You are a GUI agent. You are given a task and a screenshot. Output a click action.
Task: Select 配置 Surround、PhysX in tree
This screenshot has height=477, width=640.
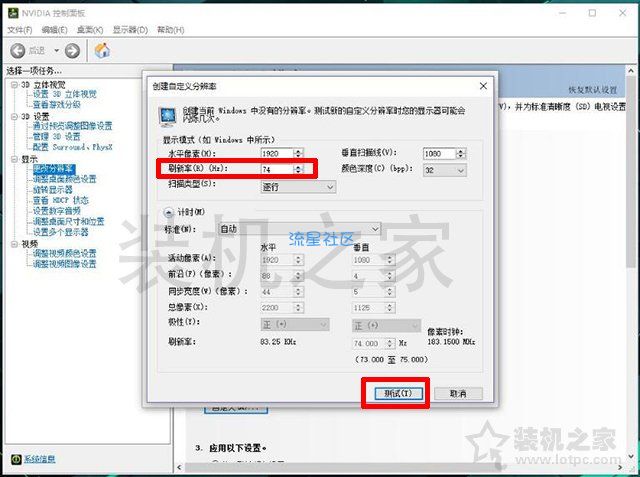pyautogui.click(x=72, y=147)
